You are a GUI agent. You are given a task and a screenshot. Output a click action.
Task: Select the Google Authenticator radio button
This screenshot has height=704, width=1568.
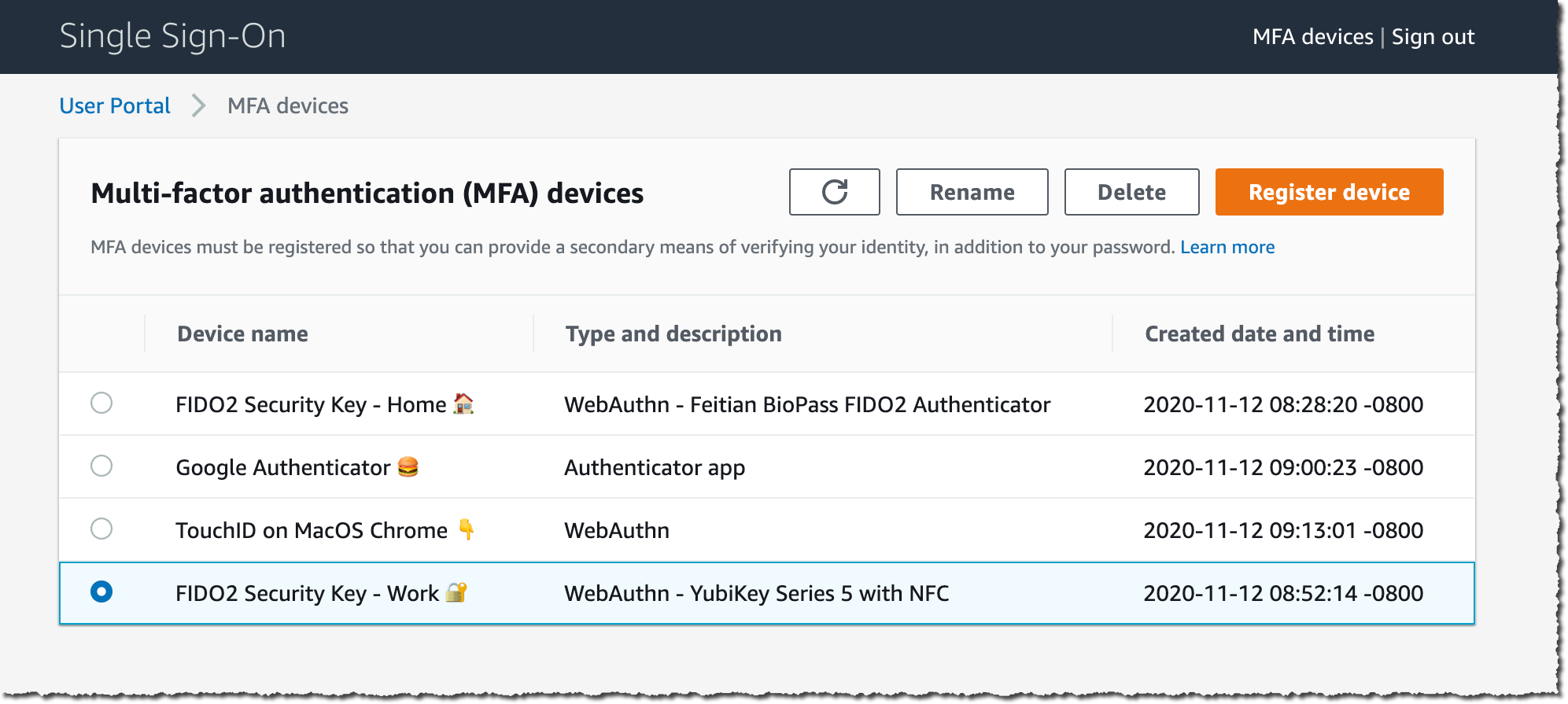(x=101, y=466)
